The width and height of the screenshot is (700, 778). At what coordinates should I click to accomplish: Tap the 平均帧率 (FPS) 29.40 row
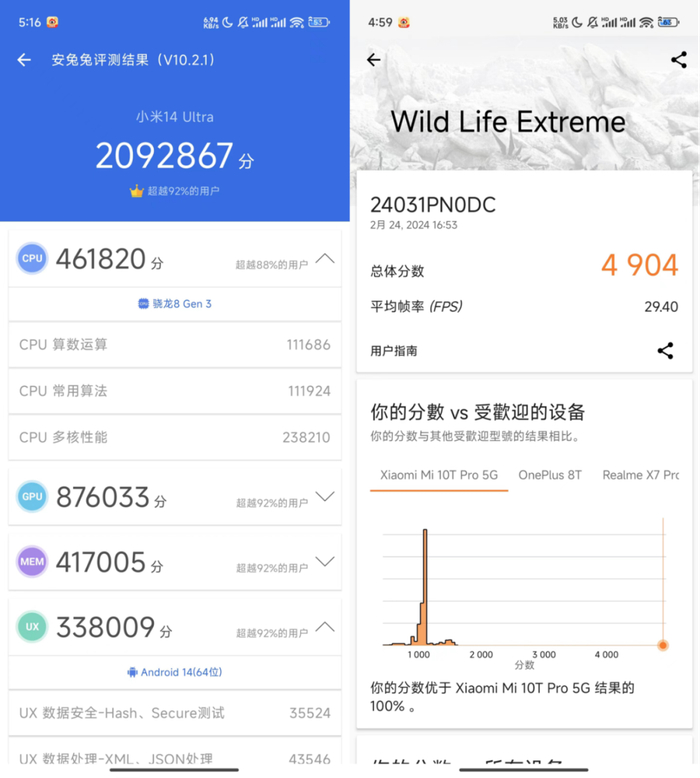524,307
